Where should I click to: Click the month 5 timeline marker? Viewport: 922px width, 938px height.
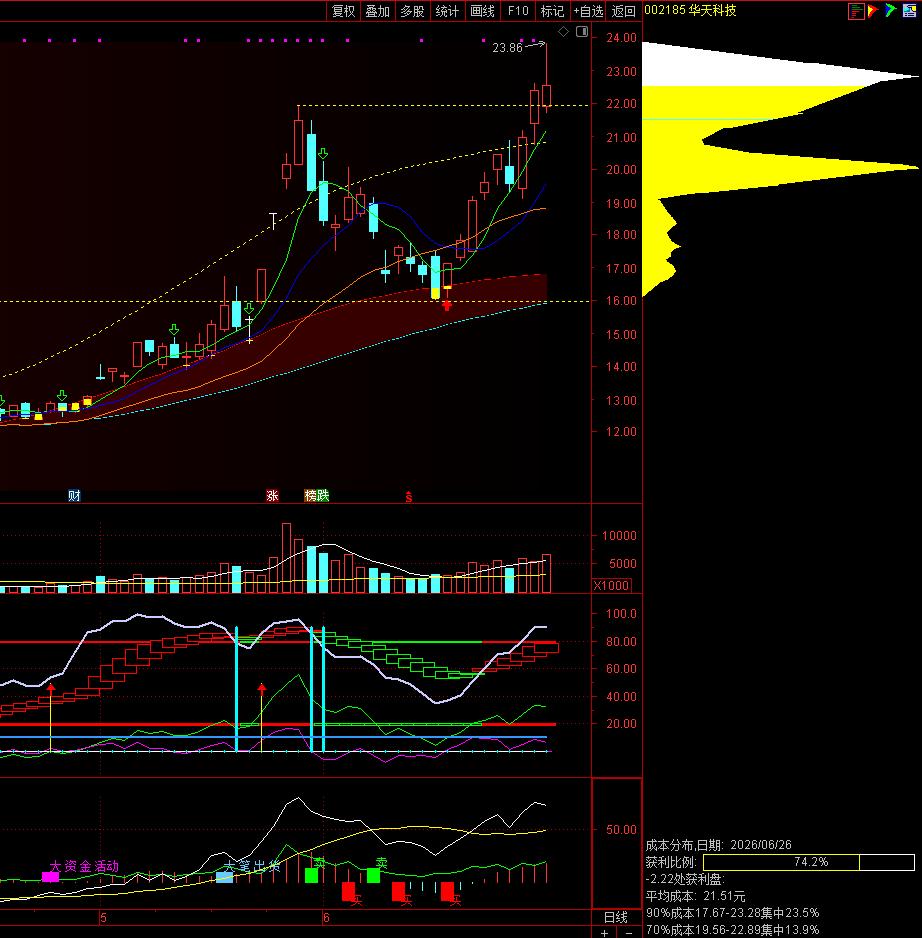103,918
